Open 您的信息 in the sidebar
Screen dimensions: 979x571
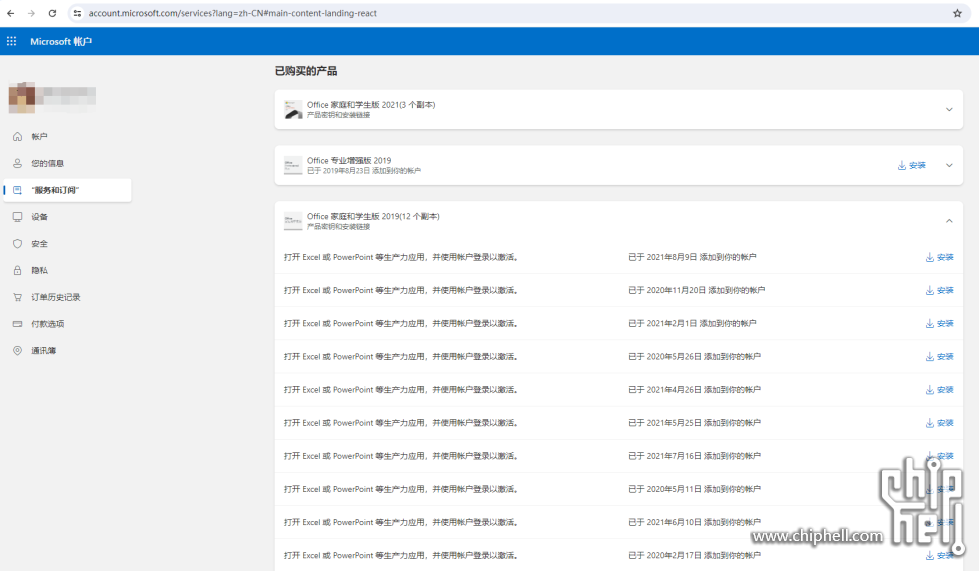tap(47, 163)
